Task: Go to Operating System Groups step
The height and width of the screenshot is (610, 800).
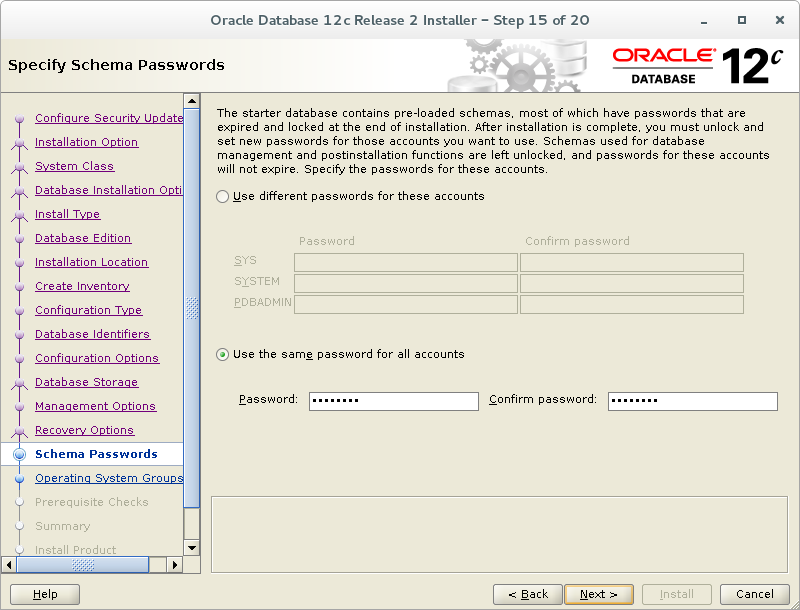Action: (x=109, y=478)
